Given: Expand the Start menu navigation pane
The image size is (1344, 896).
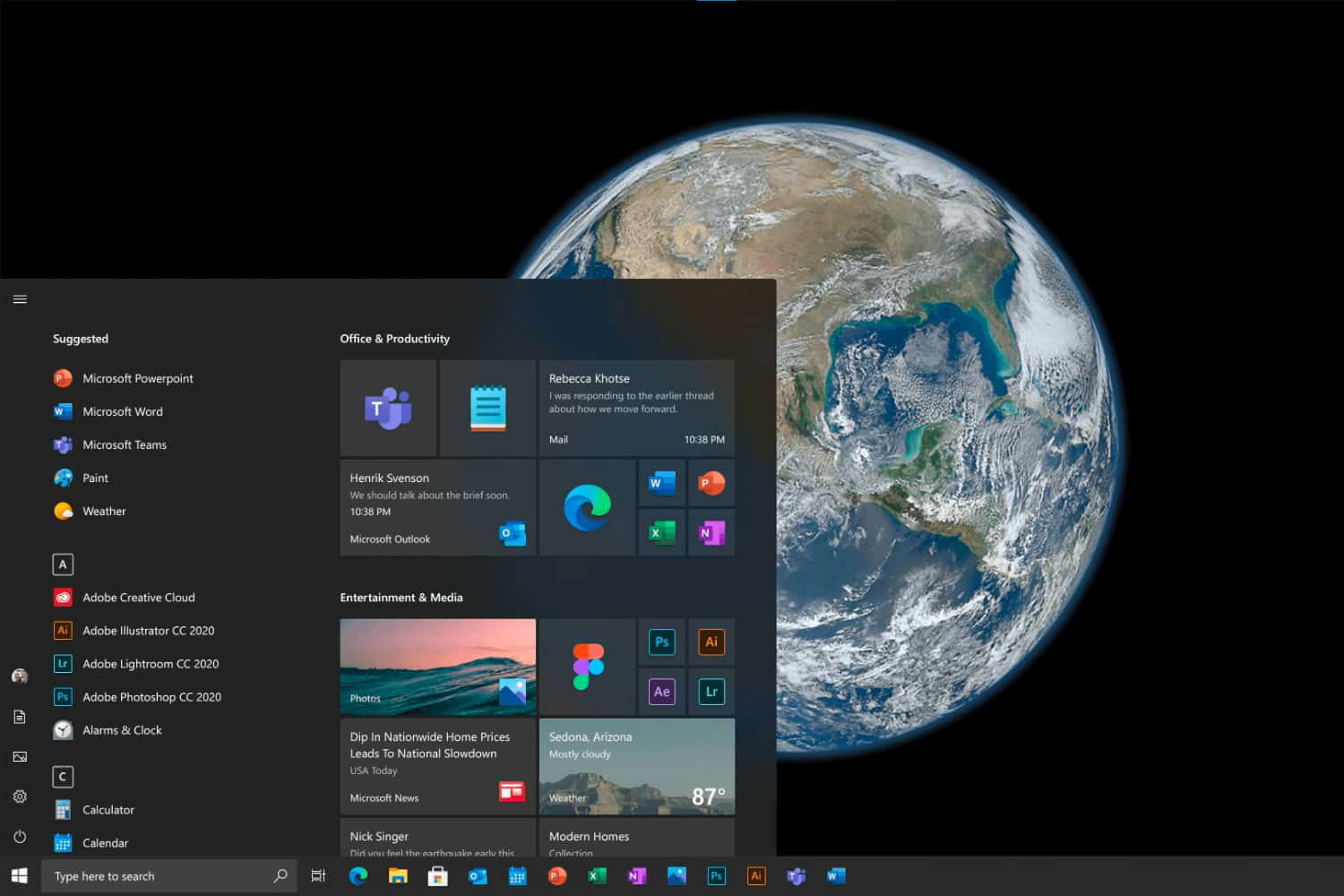Looking at the screenshot, I should (19, 298).
